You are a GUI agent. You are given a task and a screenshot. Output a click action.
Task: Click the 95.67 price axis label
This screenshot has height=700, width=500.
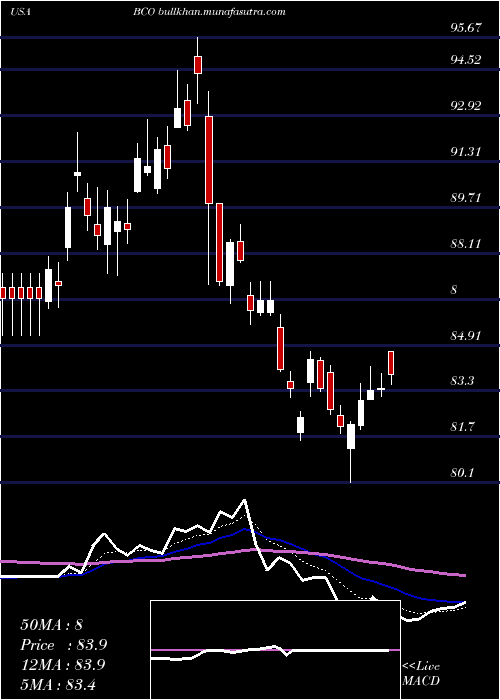click(466, 27)
